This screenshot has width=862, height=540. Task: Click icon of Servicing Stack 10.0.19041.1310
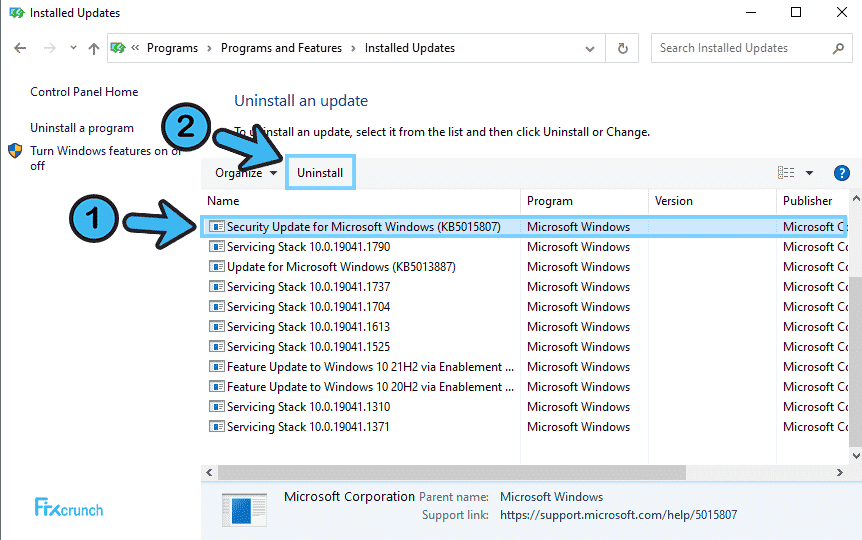coord(217,407)
